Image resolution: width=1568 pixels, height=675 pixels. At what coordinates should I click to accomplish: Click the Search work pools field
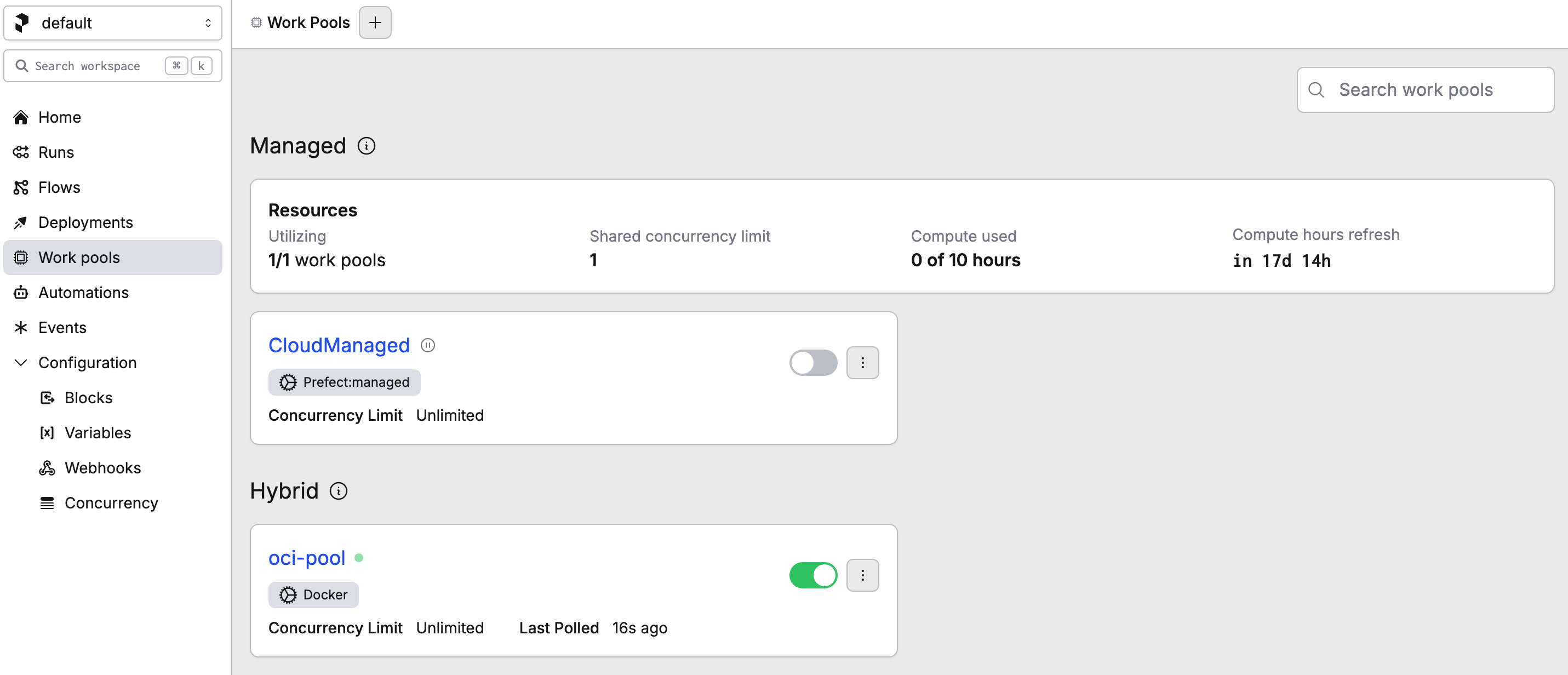coord(1425,90)
